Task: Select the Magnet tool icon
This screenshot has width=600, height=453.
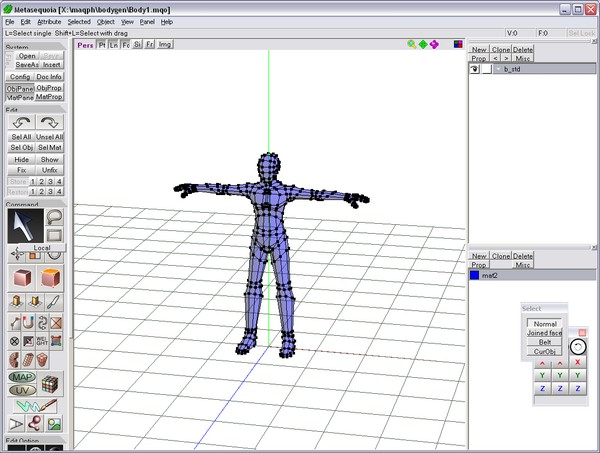Action: click(x=27, y=322)
